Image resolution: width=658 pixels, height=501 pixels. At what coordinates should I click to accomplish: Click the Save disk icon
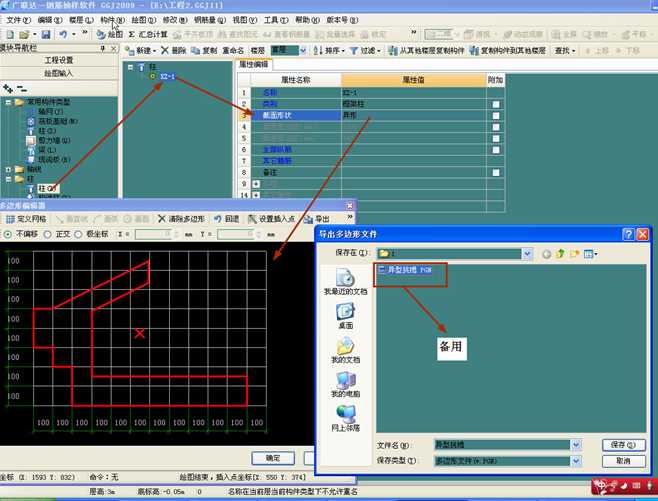tap(46, 34)
